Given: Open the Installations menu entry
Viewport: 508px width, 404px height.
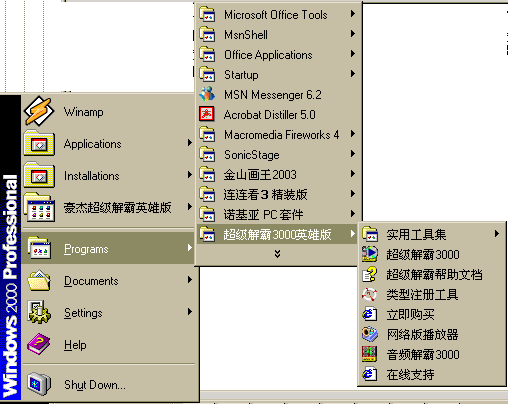Looking at the screenshot, I should tap(108, 176).
